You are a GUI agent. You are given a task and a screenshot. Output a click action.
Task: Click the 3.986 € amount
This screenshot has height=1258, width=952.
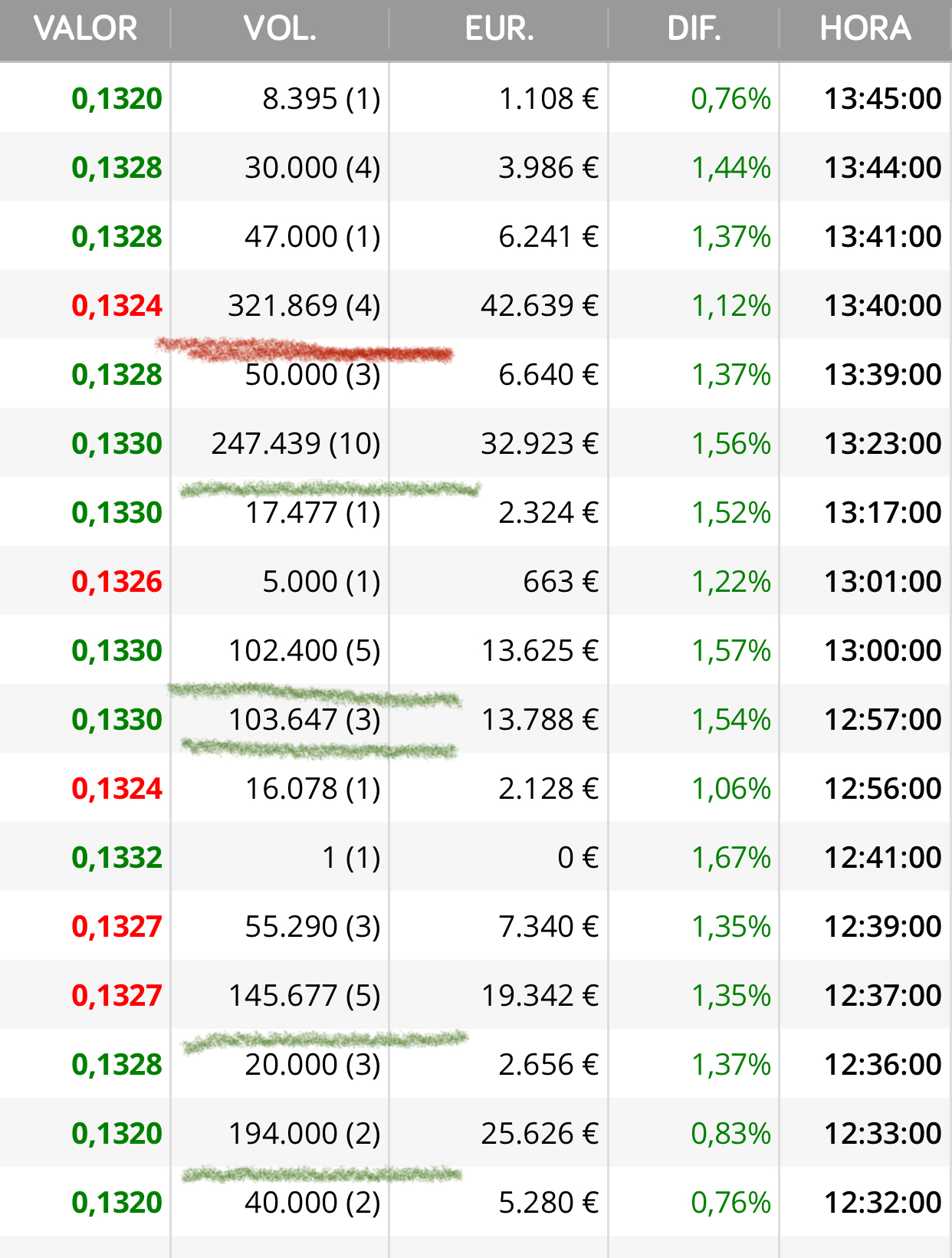pos(548,168)
